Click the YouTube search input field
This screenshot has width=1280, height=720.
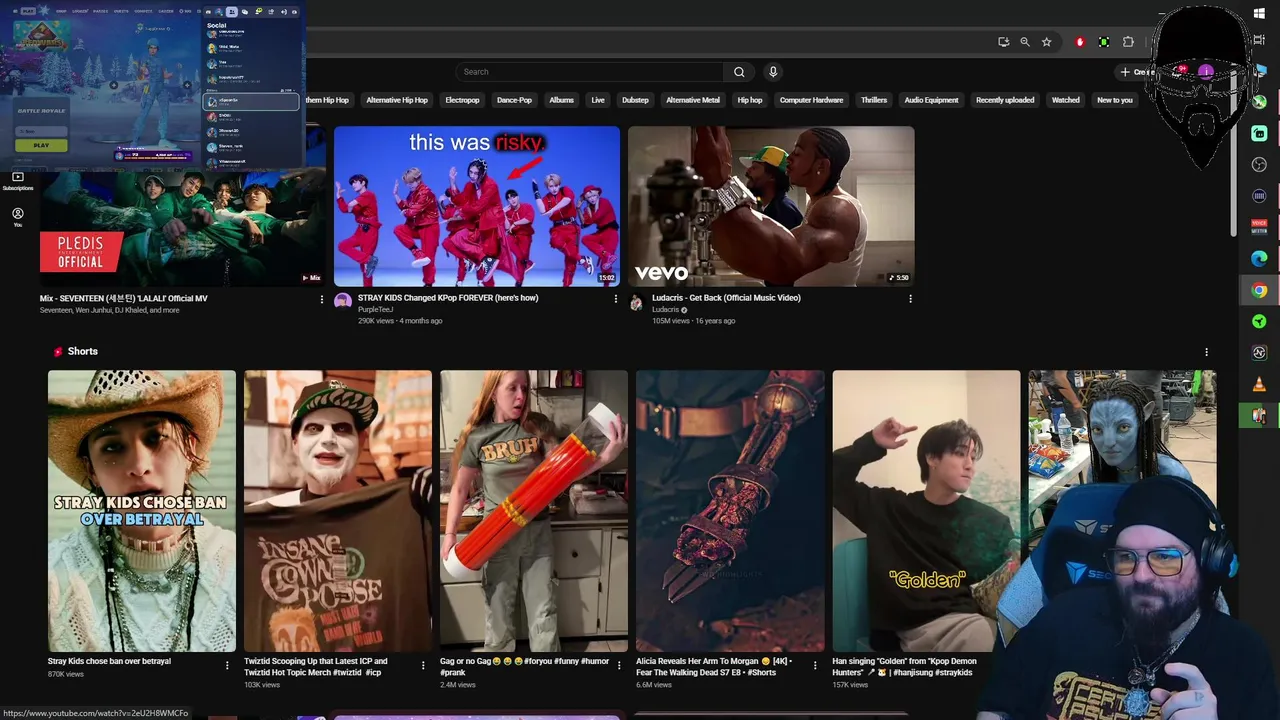click(x=590, y=72)
